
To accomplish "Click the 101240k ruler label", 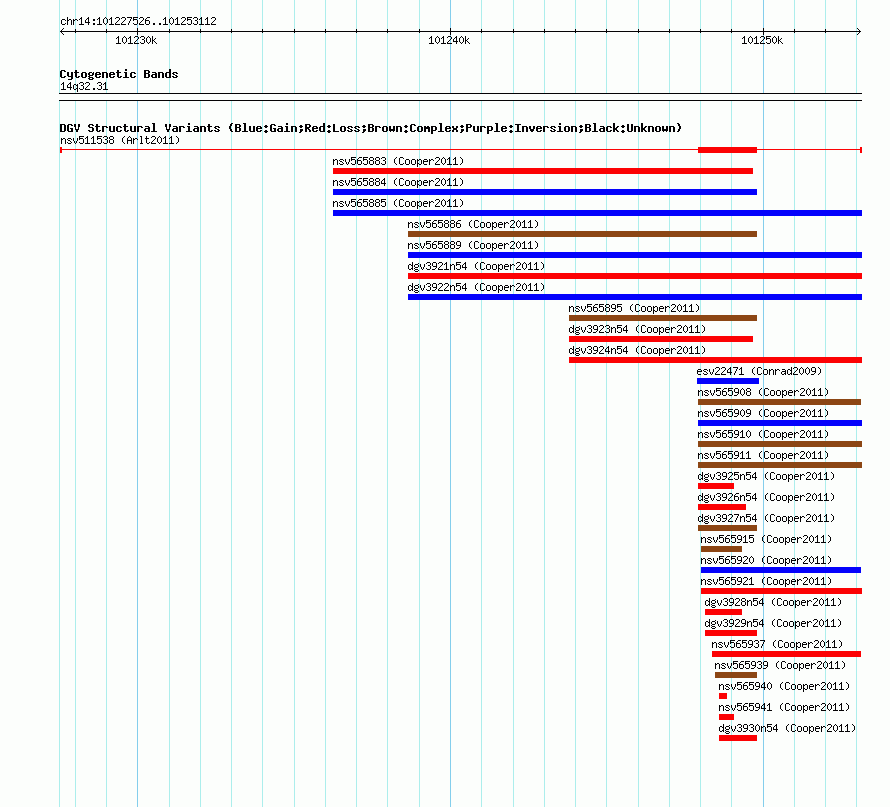I will pos(449,40).
